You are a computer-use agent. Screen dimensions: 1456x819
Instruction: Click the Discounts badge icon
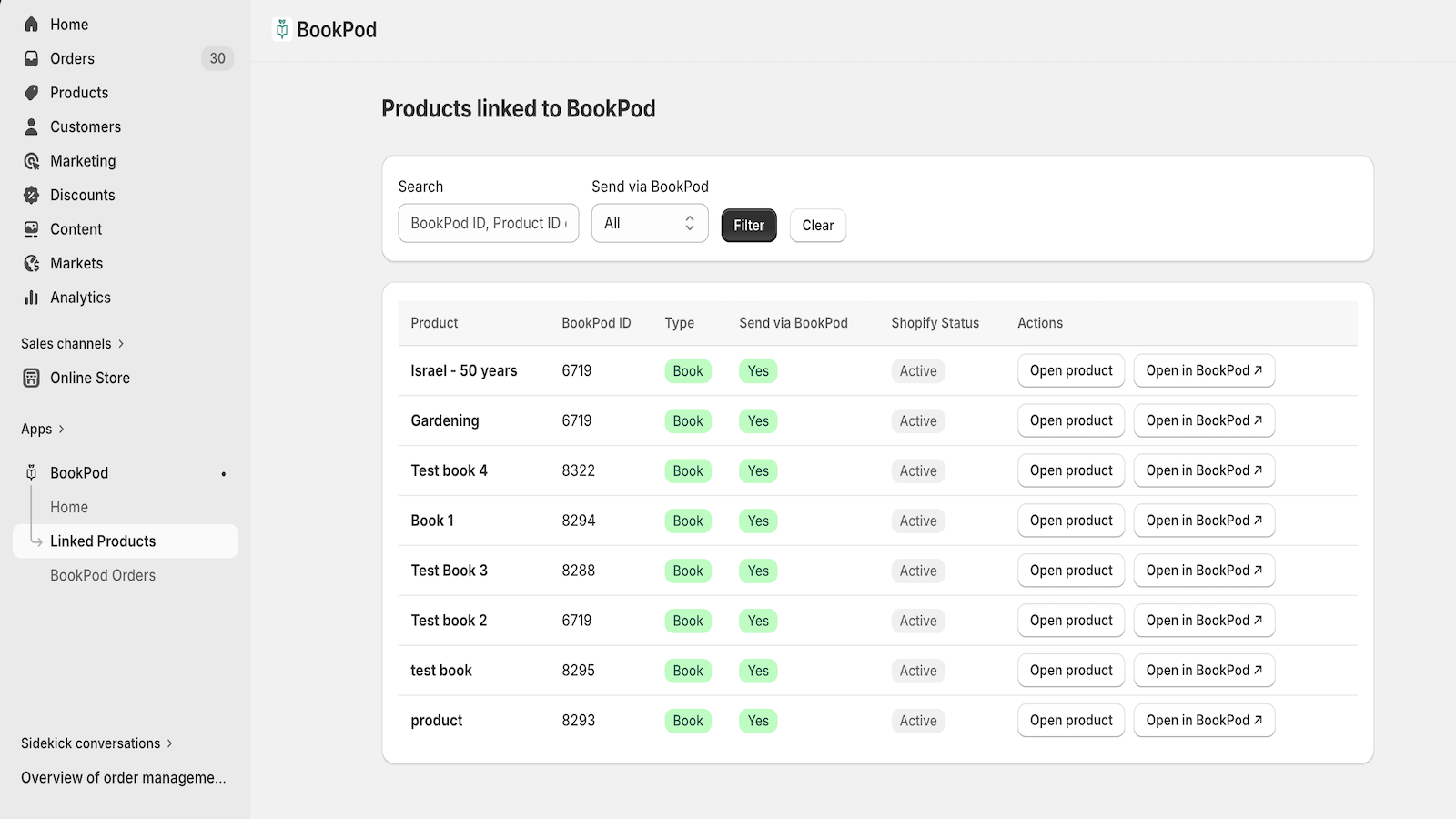[x=32, y=195]
